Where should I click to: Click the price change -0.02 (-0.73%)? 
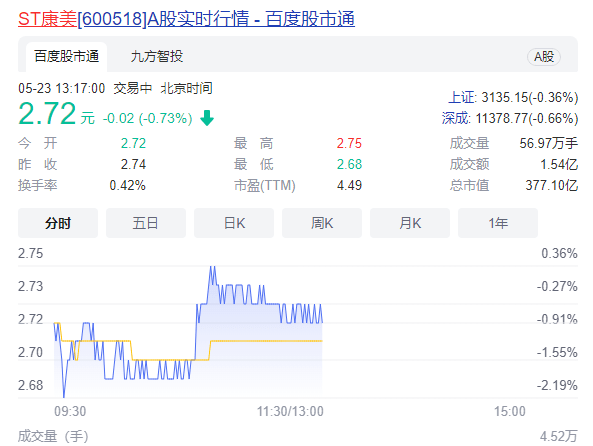[147, 118]
